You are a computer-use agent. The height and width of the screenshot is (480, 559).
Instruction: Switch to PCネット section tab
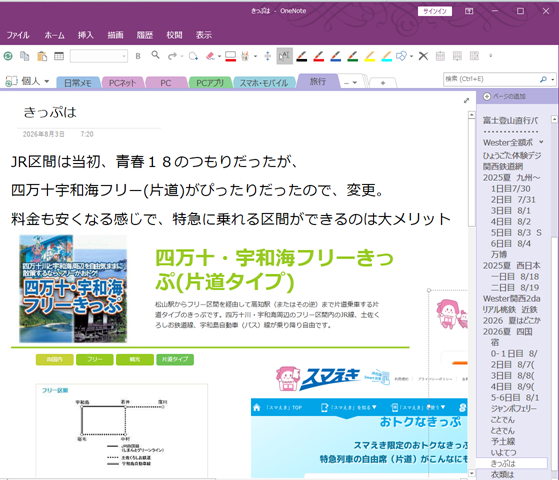pyautogui.click(x=122, y=83)
